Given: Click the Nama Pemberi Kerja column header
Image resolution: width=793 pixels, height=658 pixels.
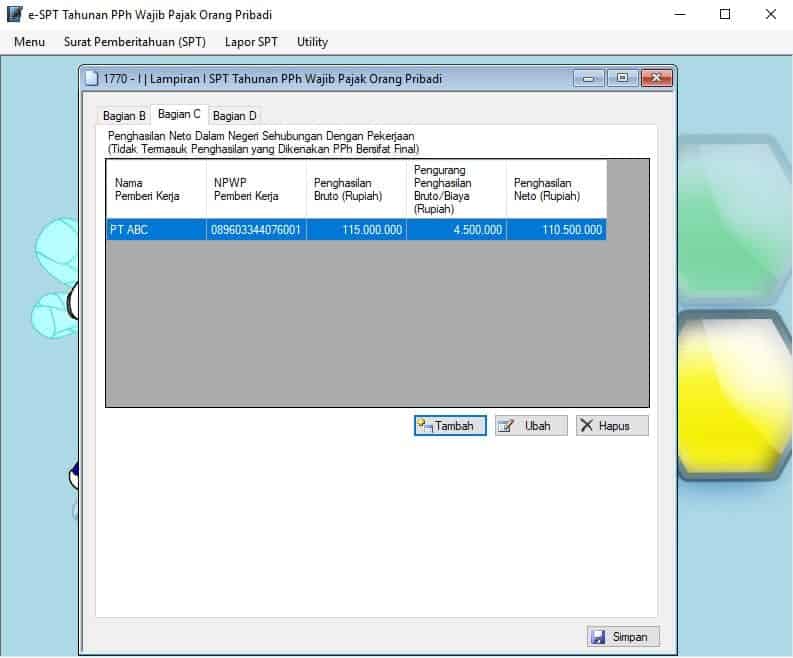Looking at the screenshot, I should click(x=155, y=189).
